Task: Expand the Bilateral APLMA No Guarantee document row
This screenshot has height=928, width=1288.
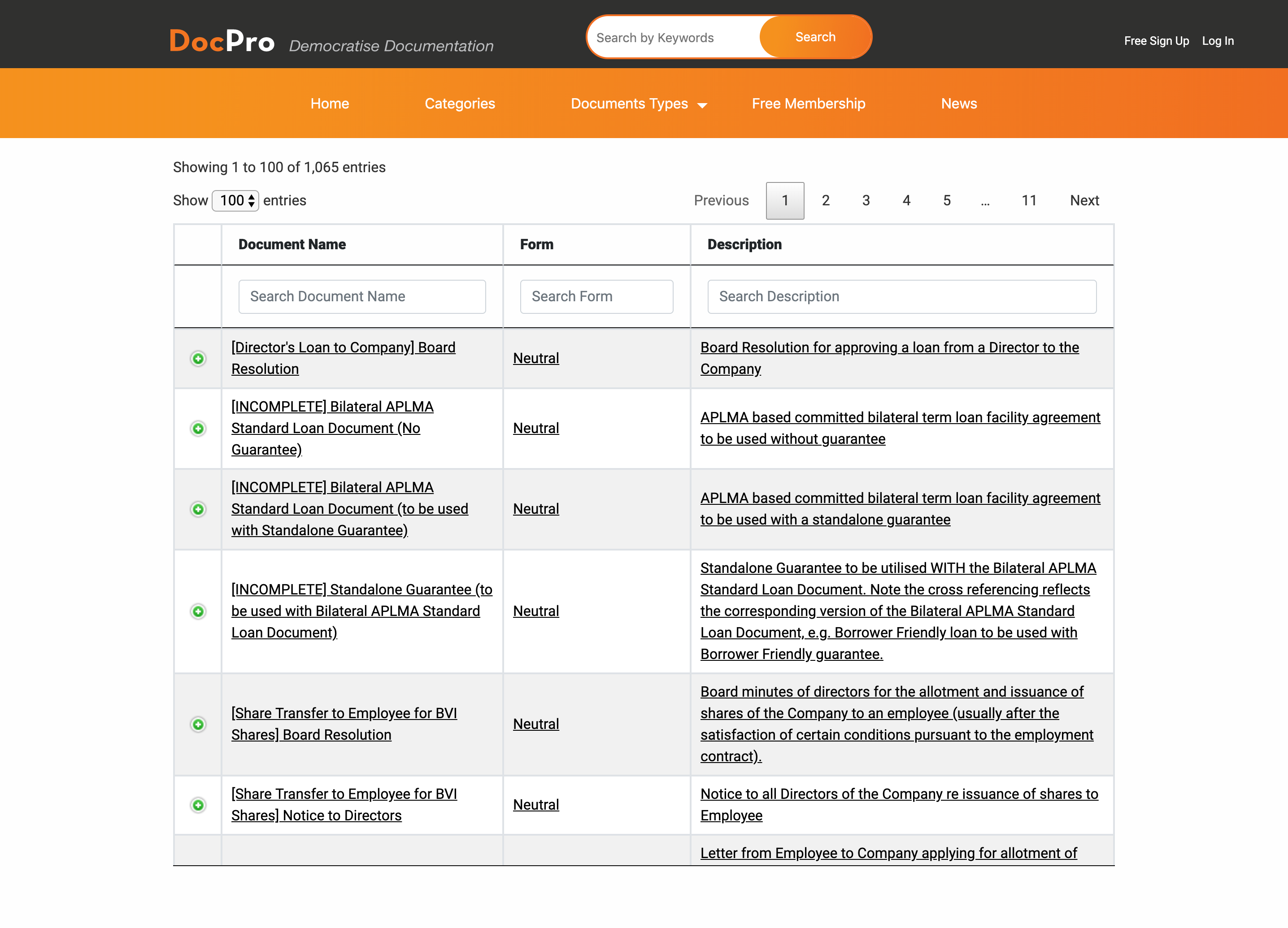Action: pyautogui.click(x=197, y=429)
